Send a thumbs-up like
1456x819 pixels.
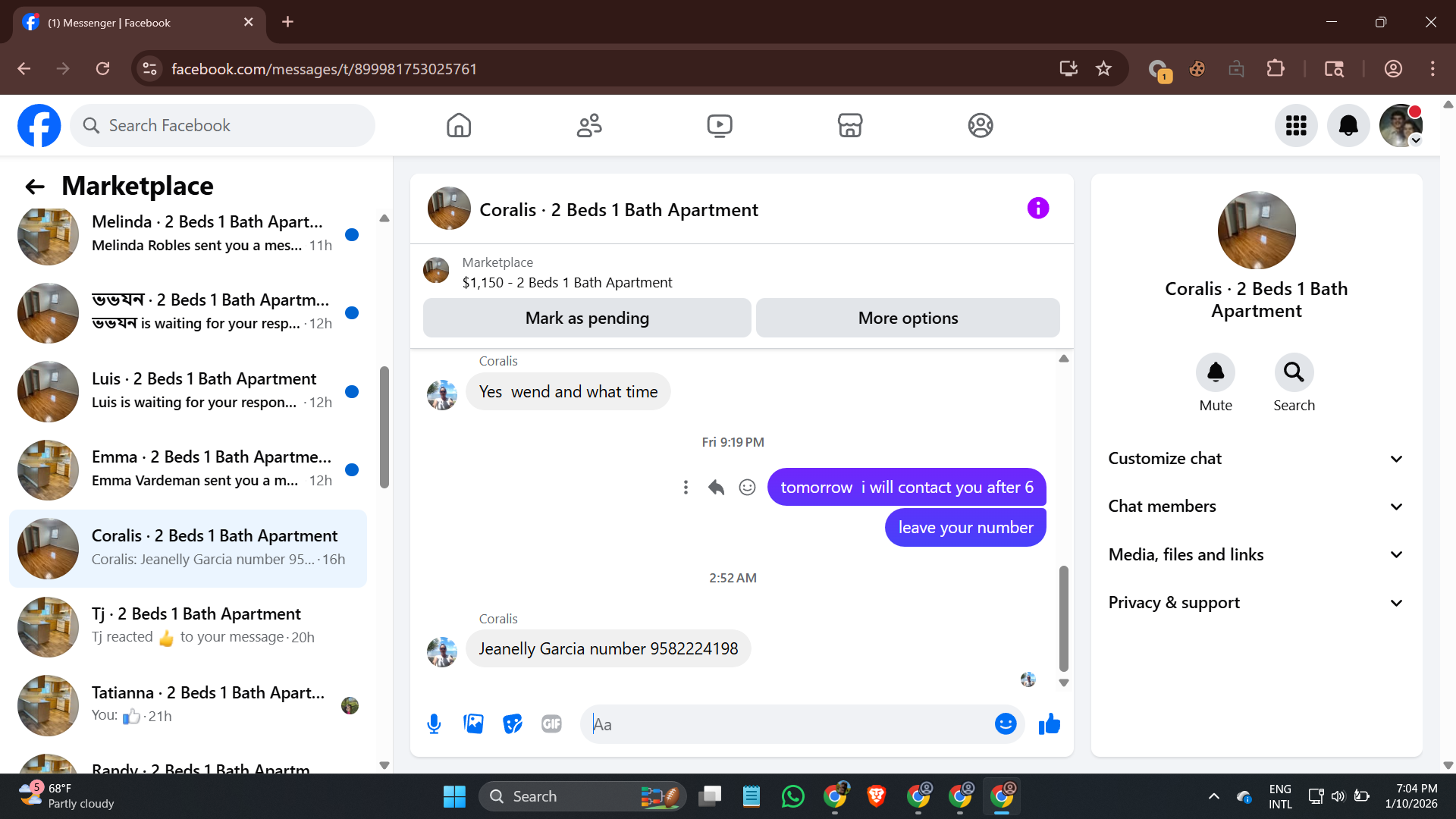(x=1050, y=724)
